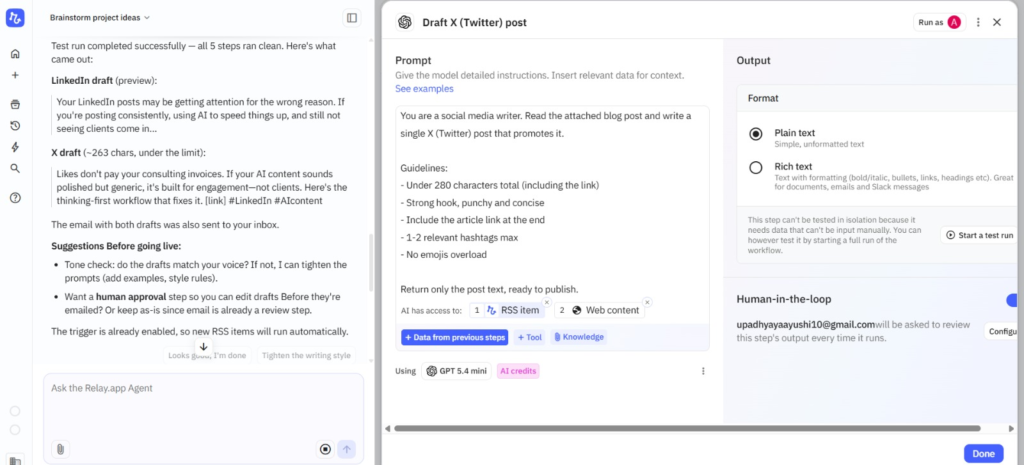Click the Done button
This screenshot has width=1024, height=465.
click(x=984, y=454)
